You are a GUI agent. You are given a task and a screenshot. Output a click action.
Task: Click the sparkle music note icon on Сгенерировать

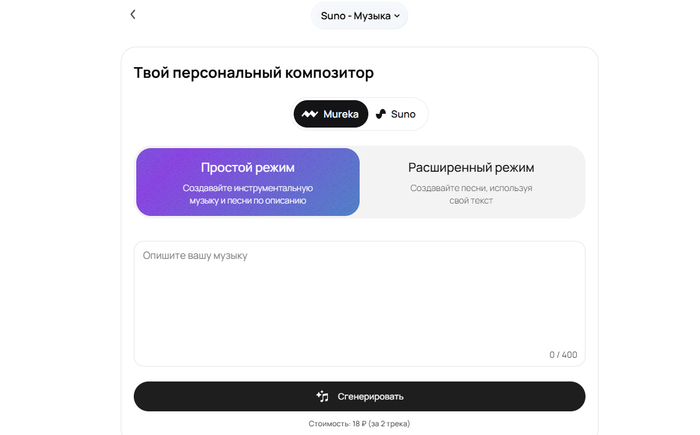tap(322, 396)
